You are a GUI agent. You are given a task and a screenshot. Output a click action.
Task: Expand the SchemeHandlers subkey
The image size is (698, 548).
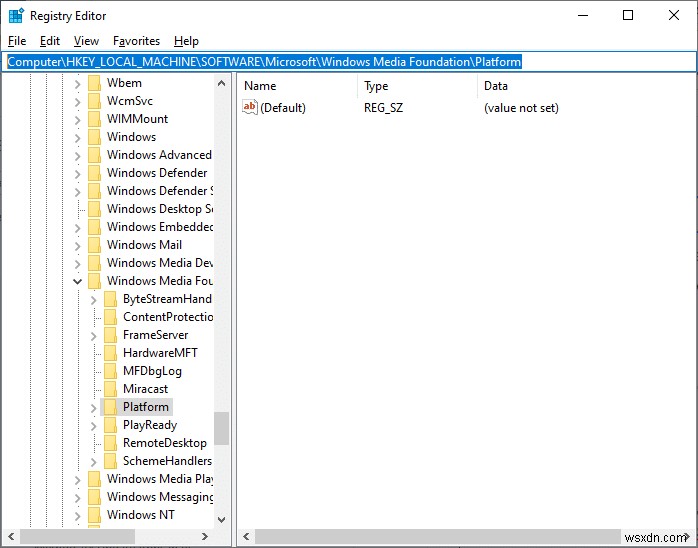(x=93, y=462)
